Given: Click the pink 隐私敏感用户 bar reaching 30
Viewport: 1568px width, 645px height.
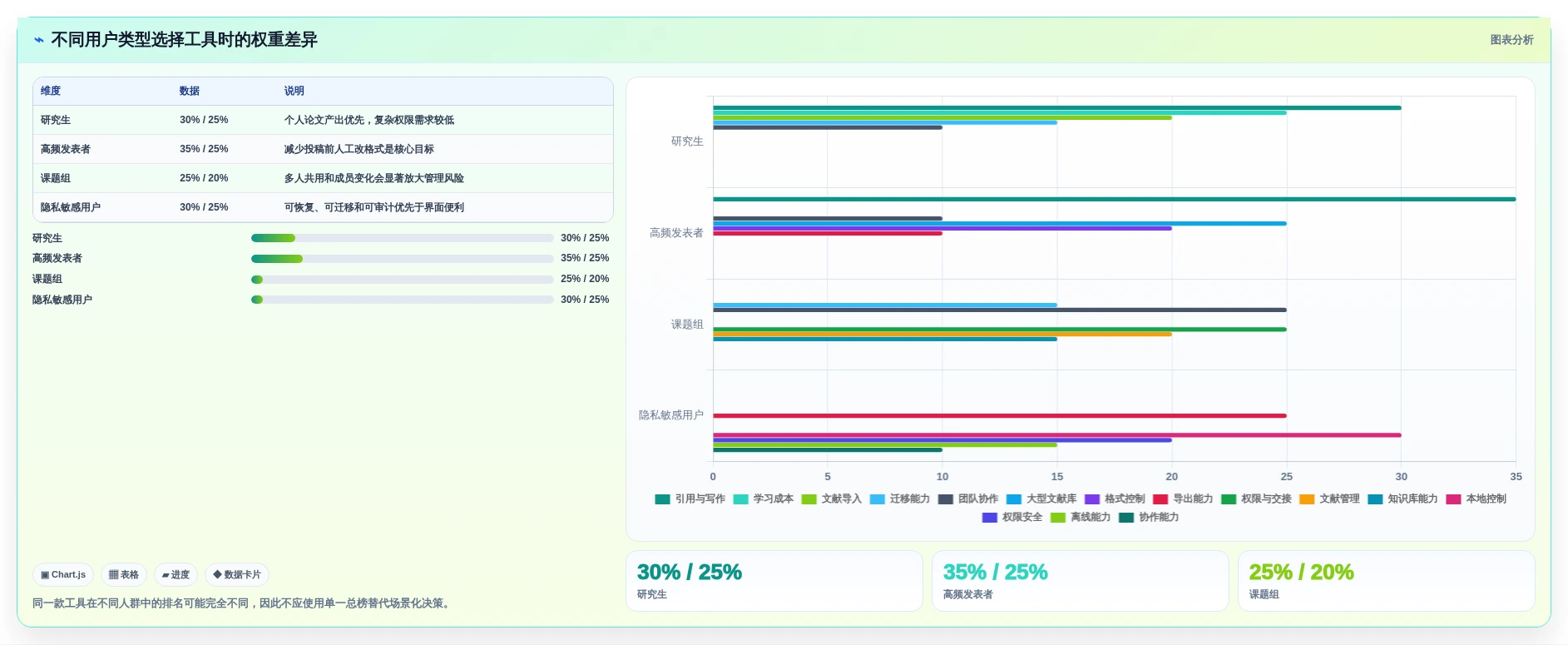Looking at the screenshot, I should 1057,435.
